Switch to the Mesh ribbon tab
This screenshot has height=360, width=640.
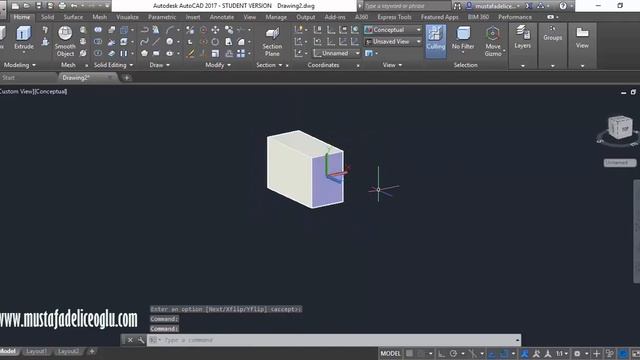tap(100, 17)
